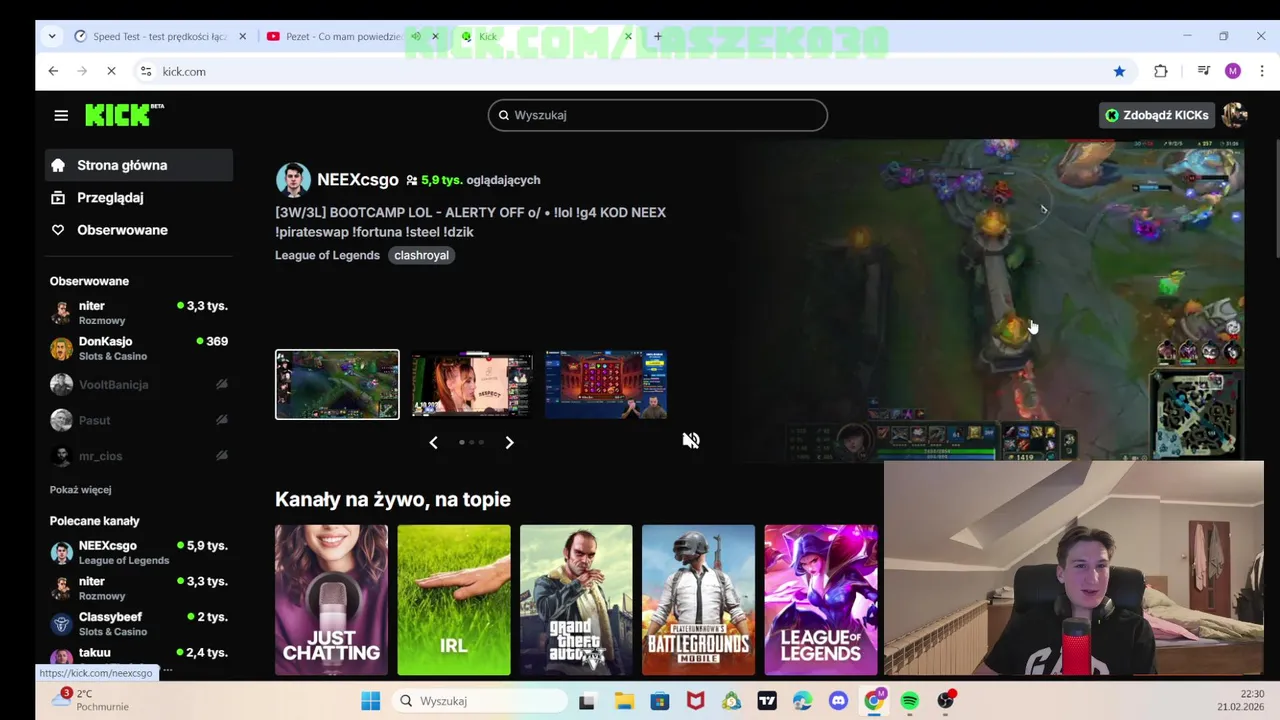1280x720 pixels.
Task: Click the Wyszukaj search field on Kick
Action: [x=658, y=115]
